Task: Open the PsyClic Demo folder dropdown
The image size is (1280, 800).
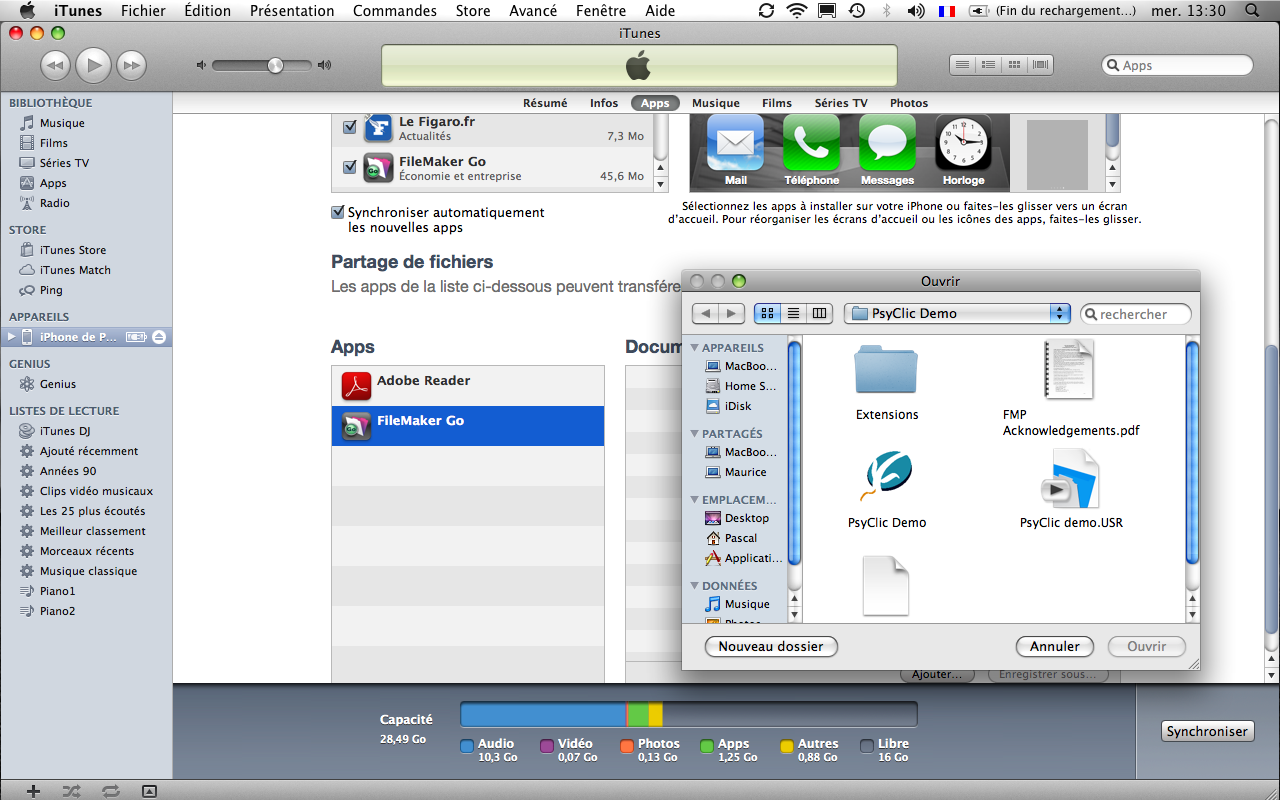Action: click(x=957, y=313)
